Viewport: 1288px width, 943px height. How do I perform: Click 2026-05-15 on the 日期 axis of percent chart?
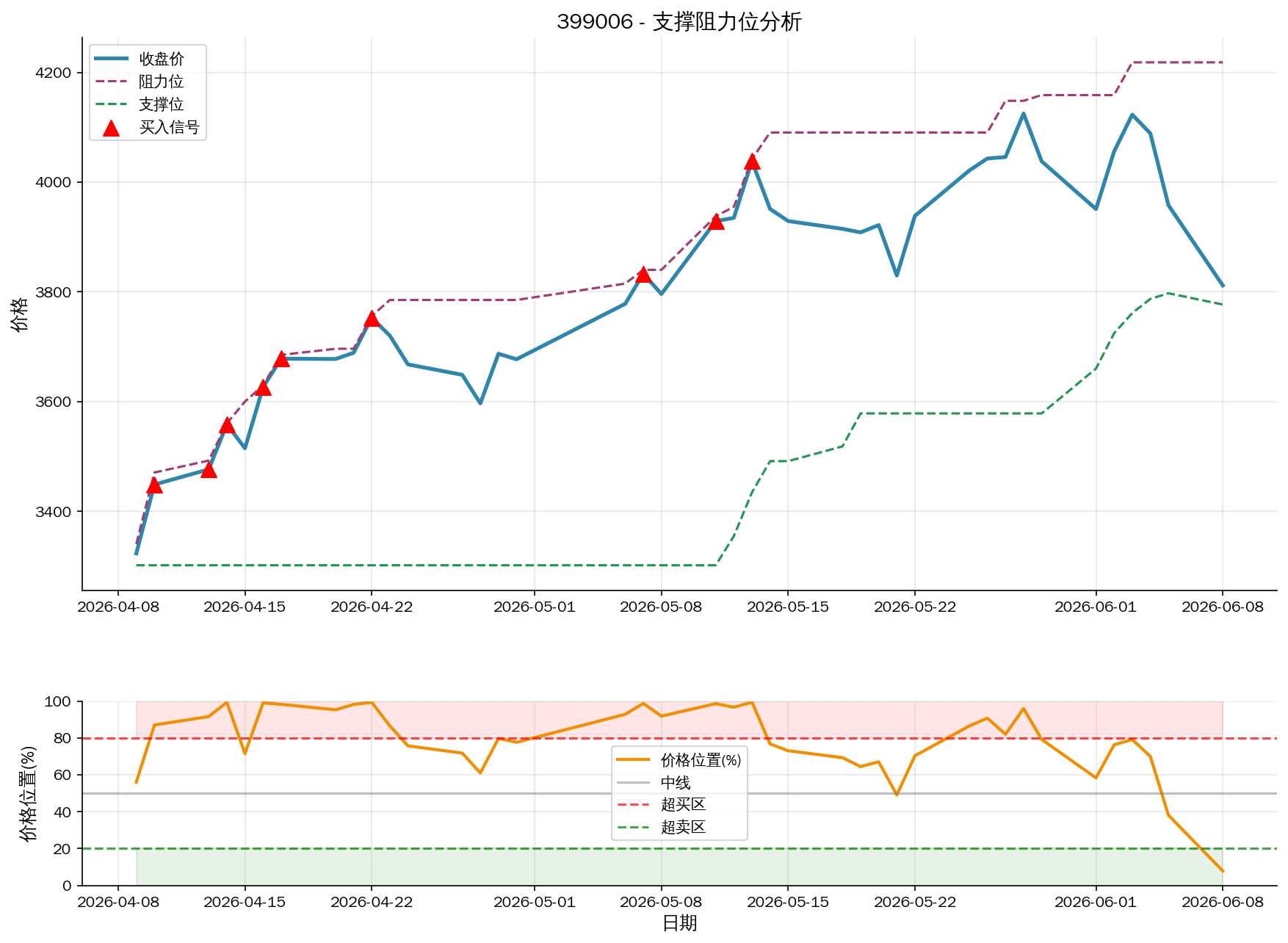click(788, 903)
